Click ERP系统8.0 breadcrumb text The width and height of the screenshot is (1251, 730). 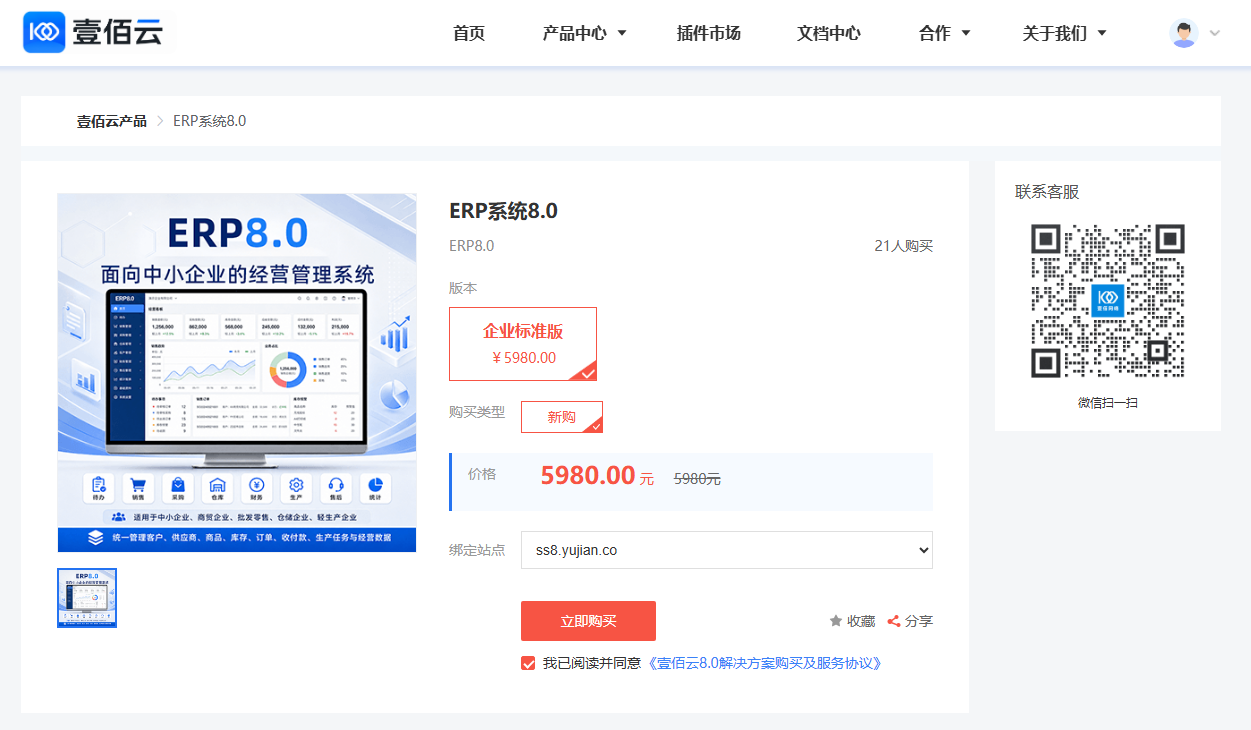(210, 121)
